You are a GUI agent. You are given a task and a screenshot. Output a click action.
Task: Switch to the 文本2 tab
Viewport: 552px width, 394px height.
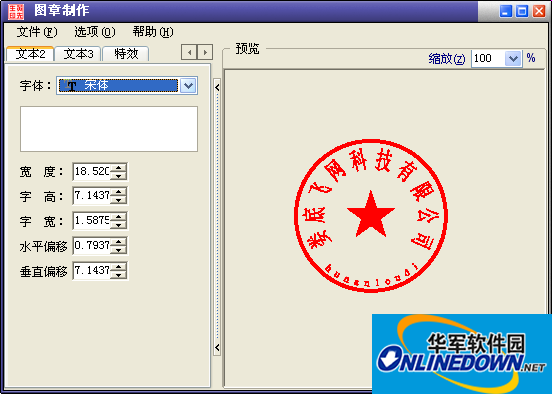(x=30, y=54)
